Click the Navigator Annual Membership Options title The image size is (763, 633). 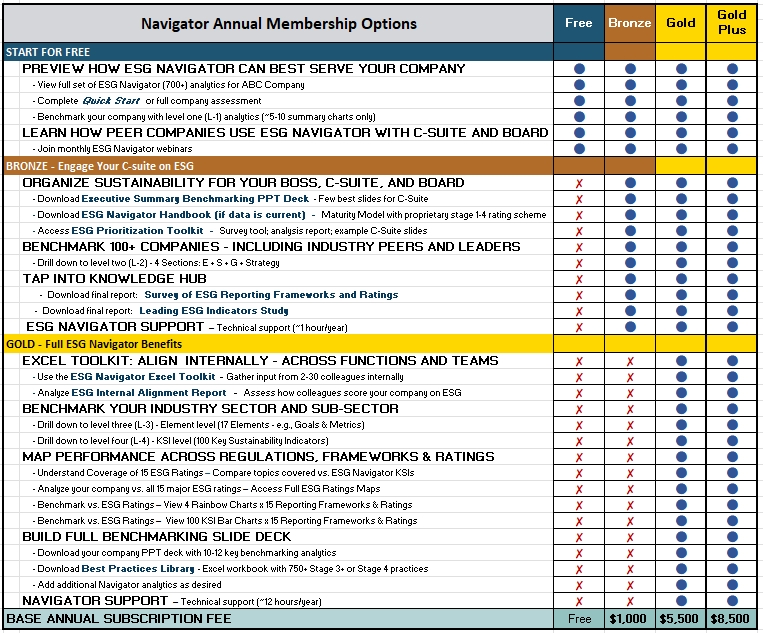(x=278, y=23)
